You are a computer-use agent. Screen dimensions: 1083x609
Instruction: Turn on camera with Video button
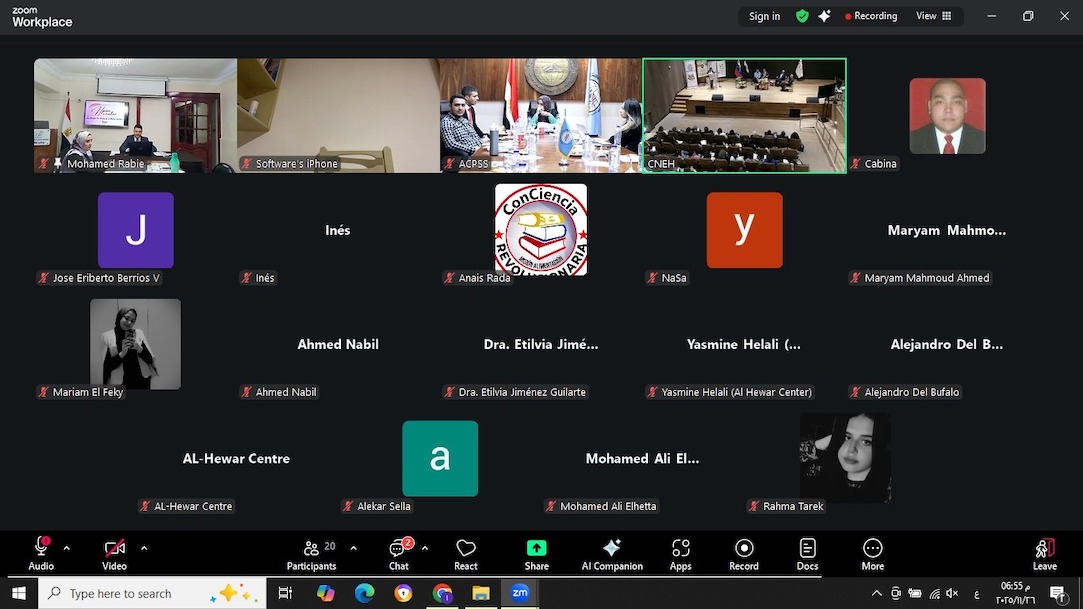115,554
